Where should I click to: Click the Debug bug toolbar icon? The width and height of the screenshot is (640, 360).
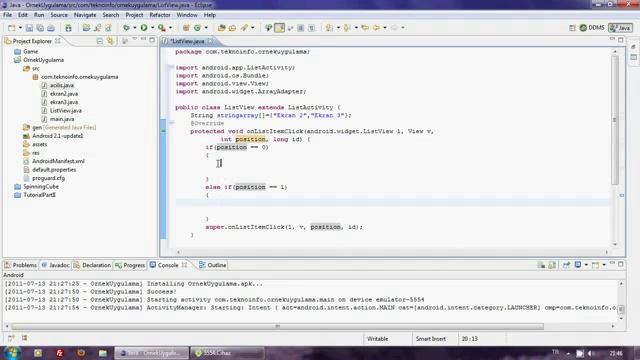click(127, 28)
